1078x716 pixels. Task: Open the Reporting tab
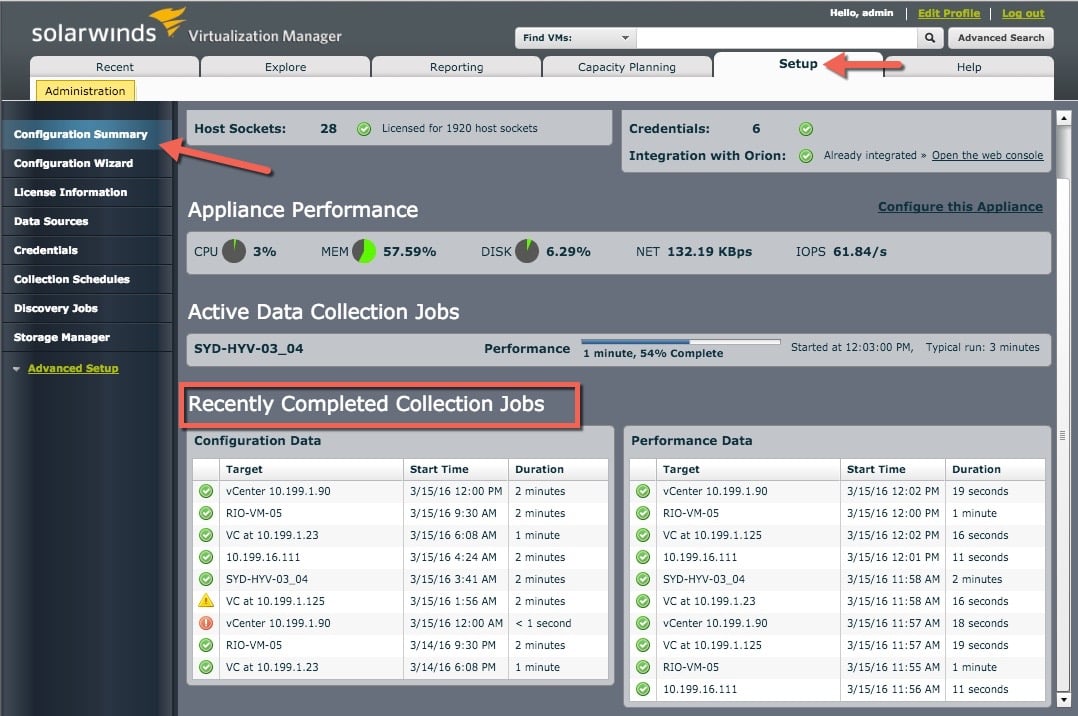coord(456,67)
